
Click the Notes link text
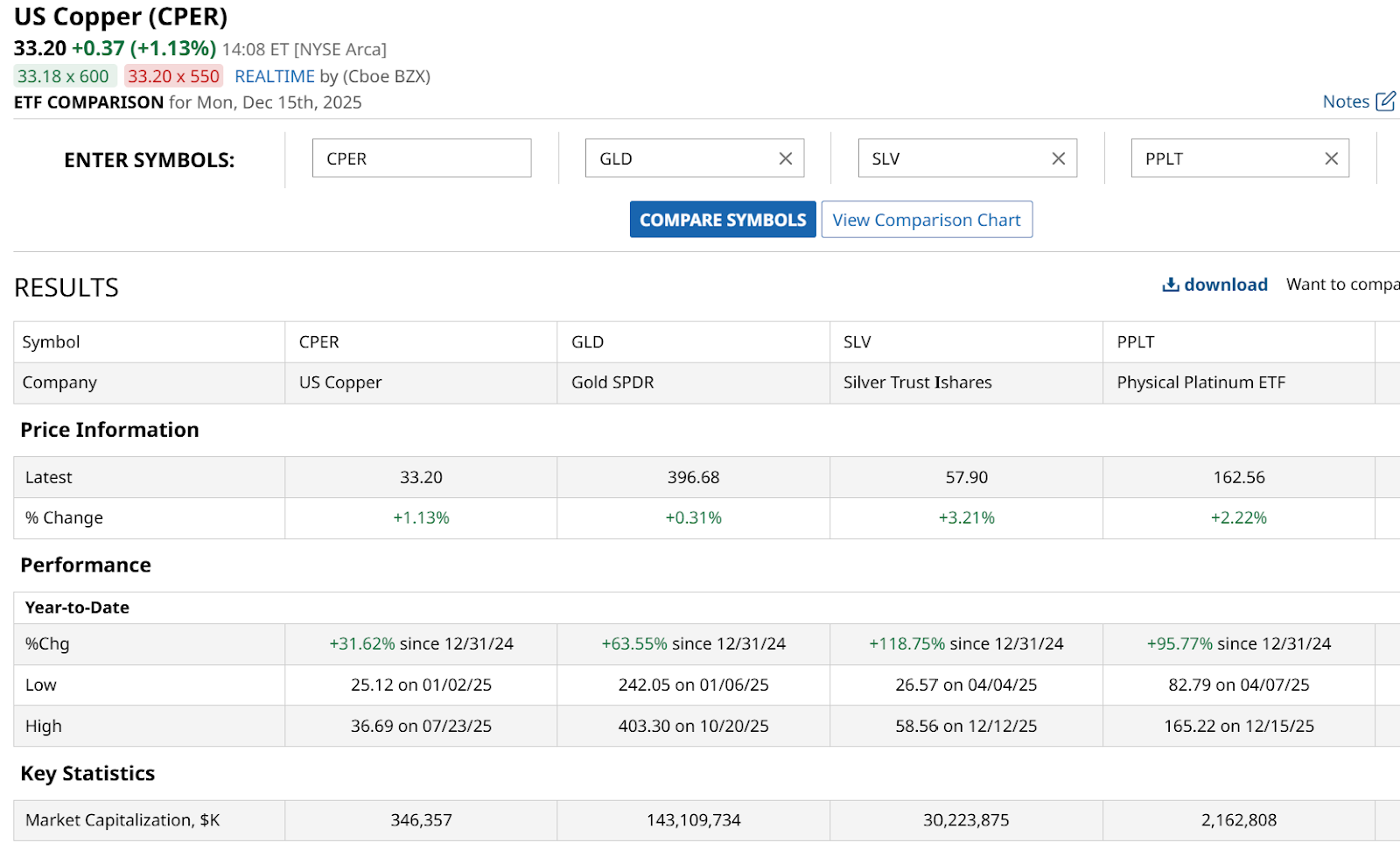tap(1345, 102)
